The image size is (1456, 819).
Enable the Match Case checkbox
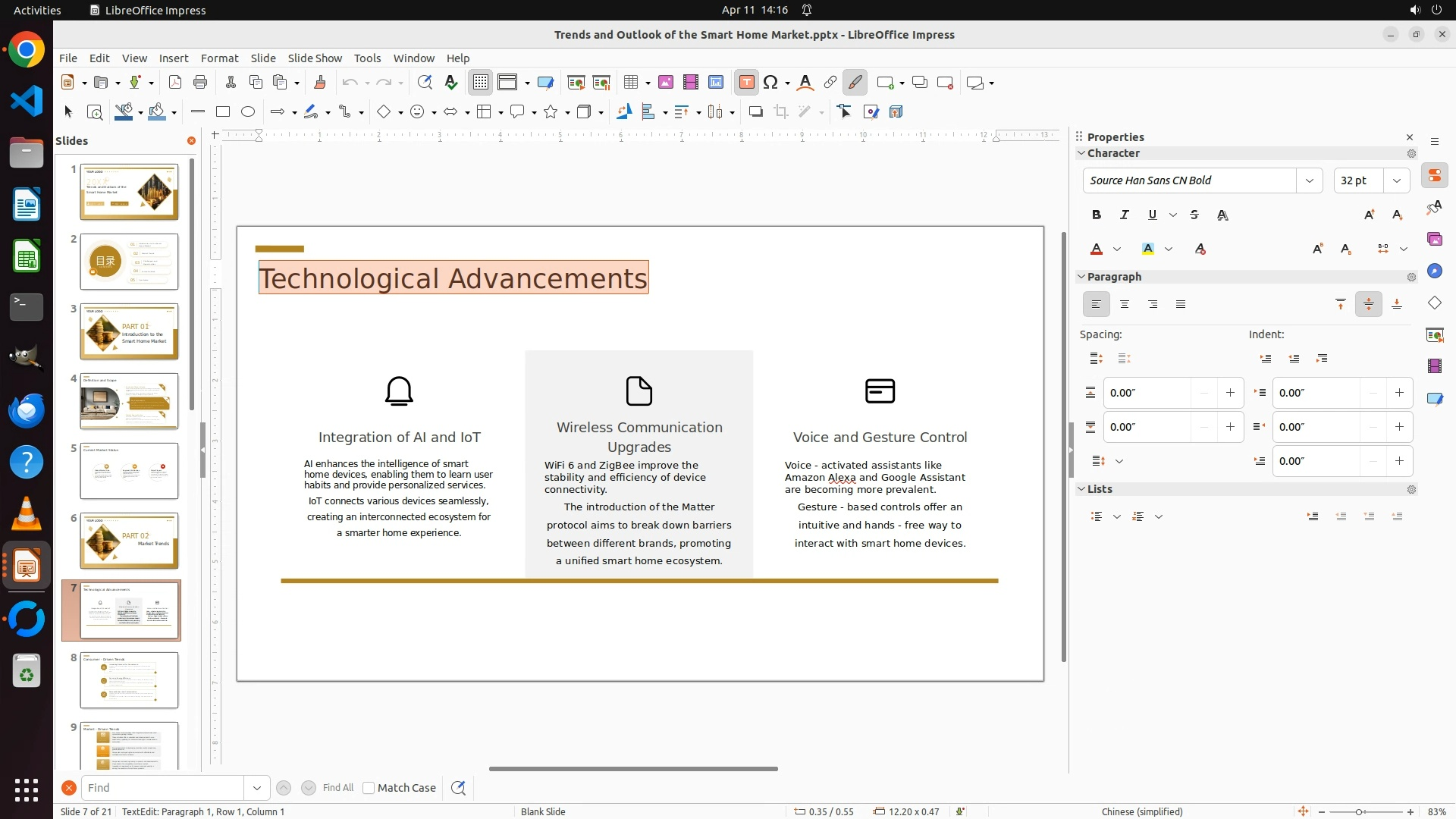coord(369,788)
